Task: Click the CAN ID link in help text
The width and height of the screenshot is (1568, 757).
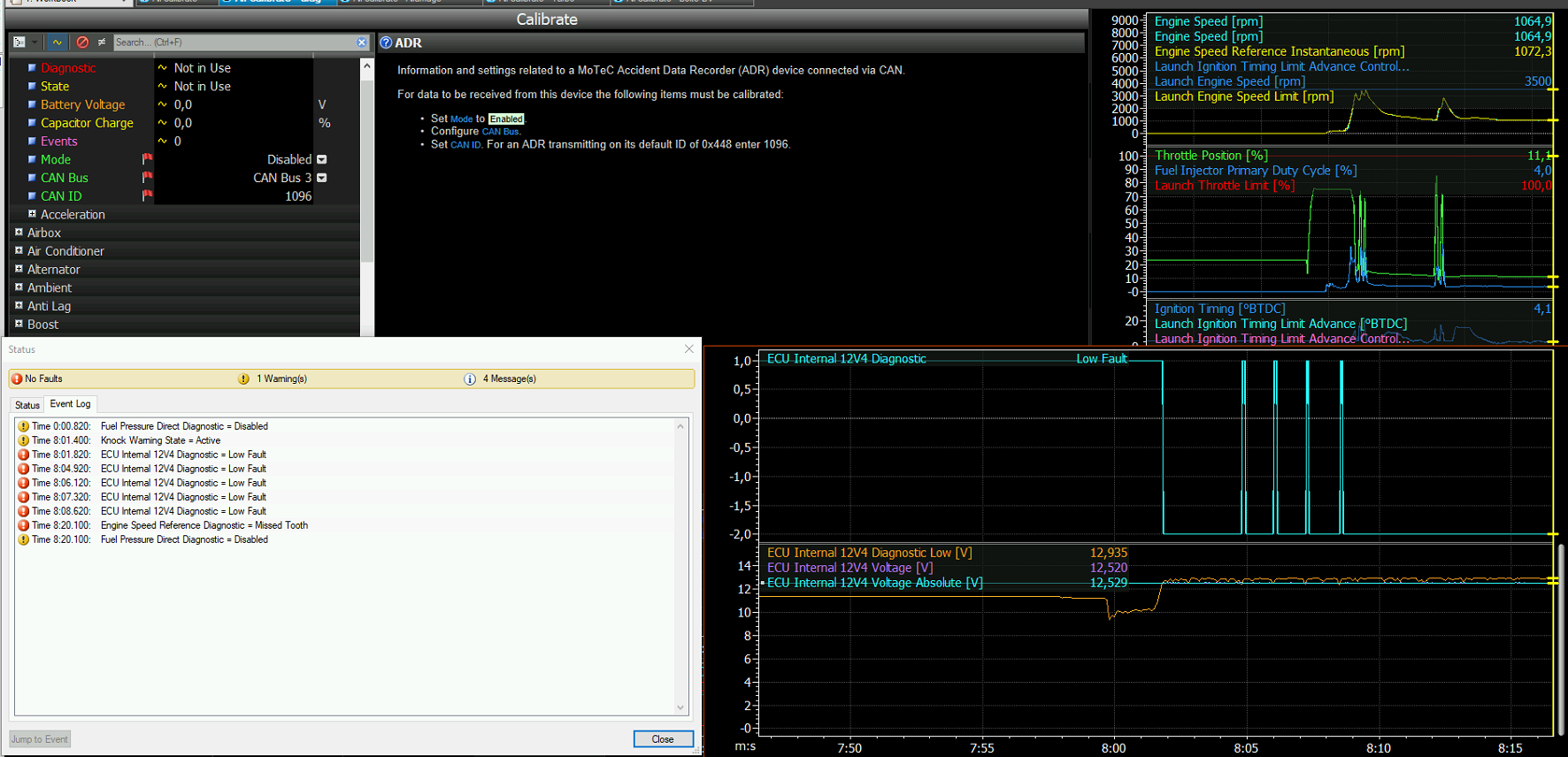Action: (465, 145)
